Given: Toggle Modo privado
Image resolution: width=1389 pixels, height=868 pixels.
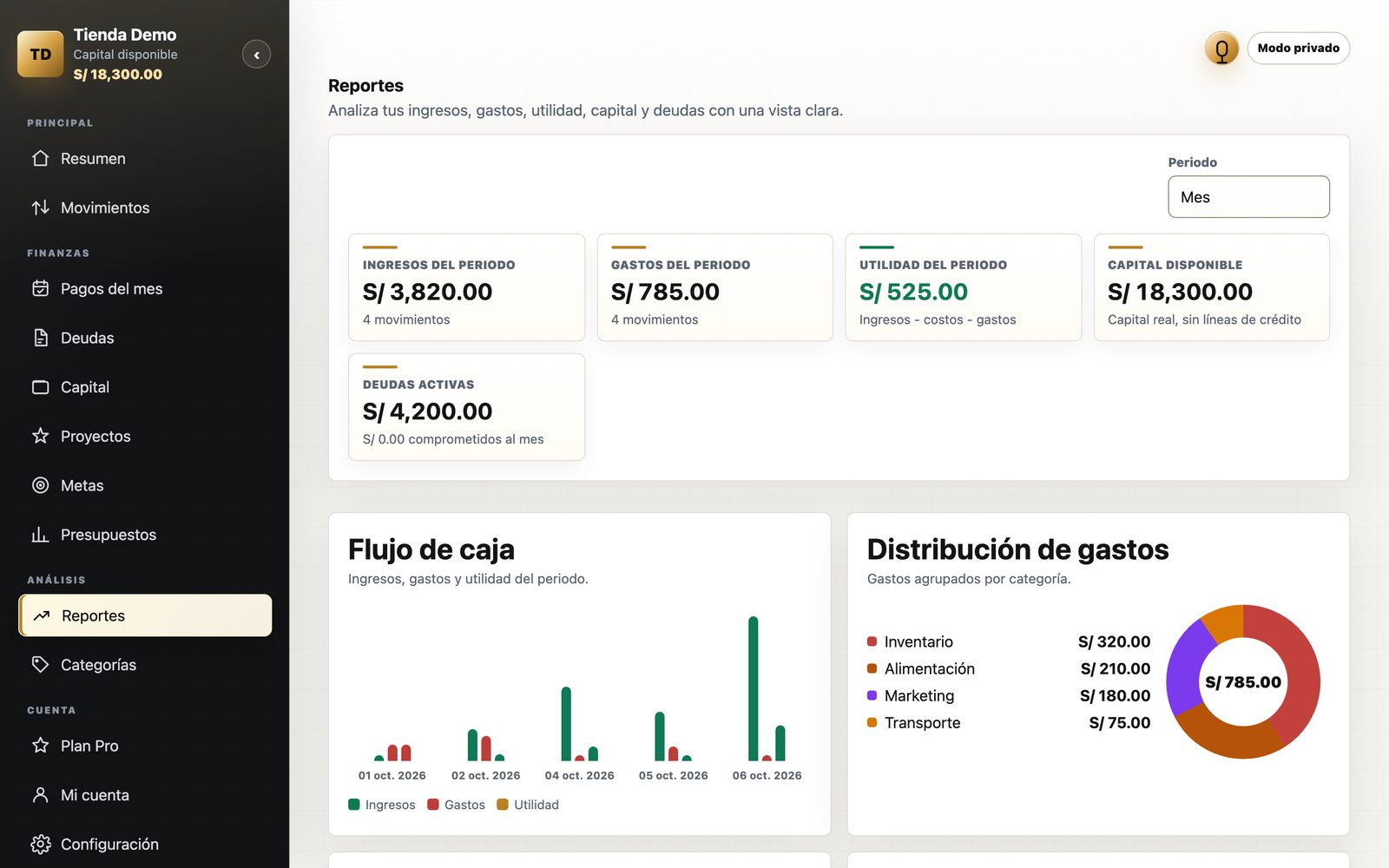Looking at the screenshot, I should (1298, 48).
